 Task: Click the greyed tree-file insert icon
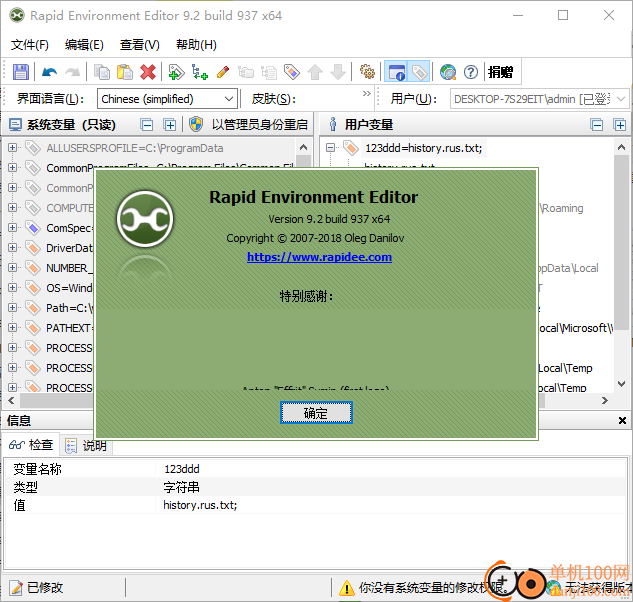click(x=269, y=72)
